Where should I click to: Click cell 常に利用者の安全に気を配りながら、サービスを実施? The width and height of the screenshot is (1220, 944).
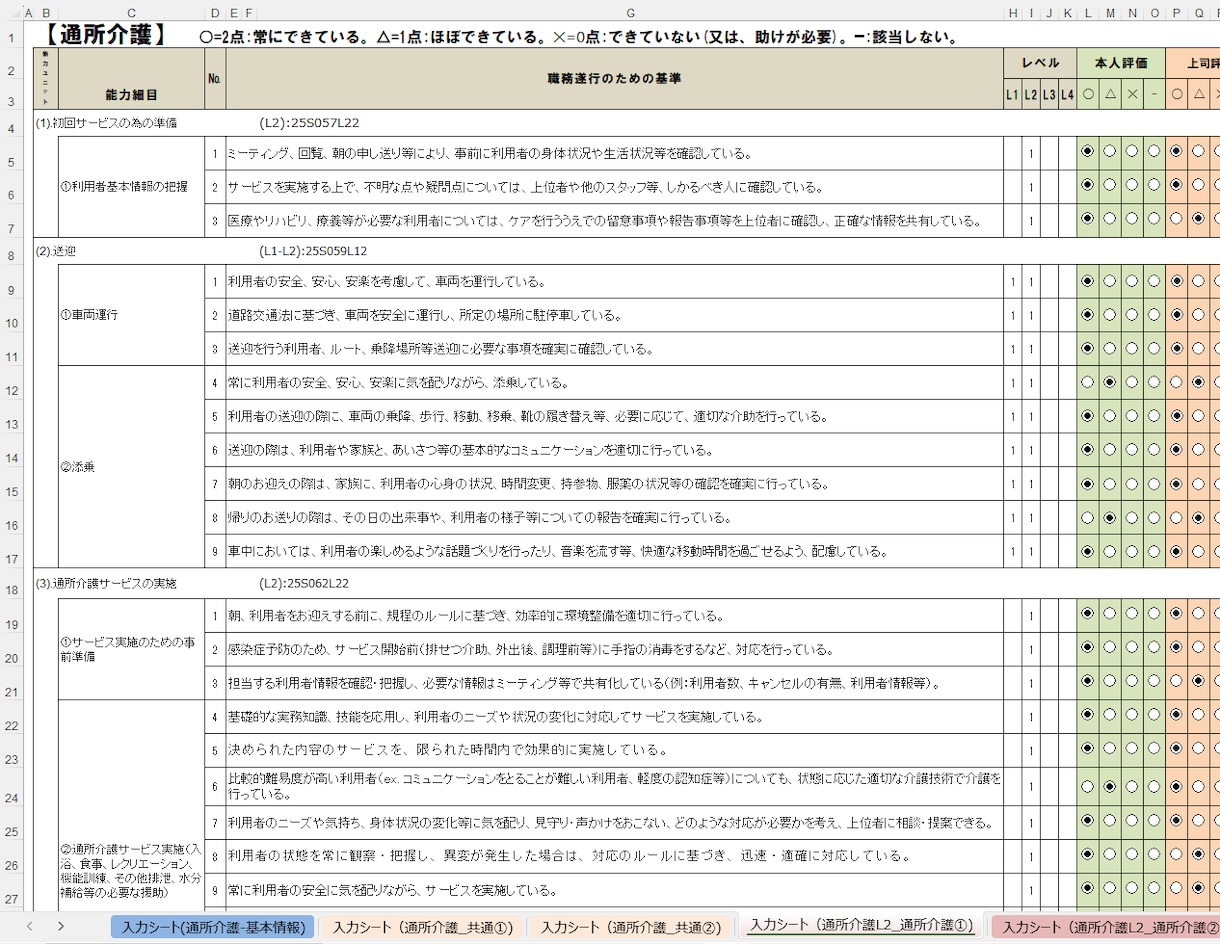(614, 889)
